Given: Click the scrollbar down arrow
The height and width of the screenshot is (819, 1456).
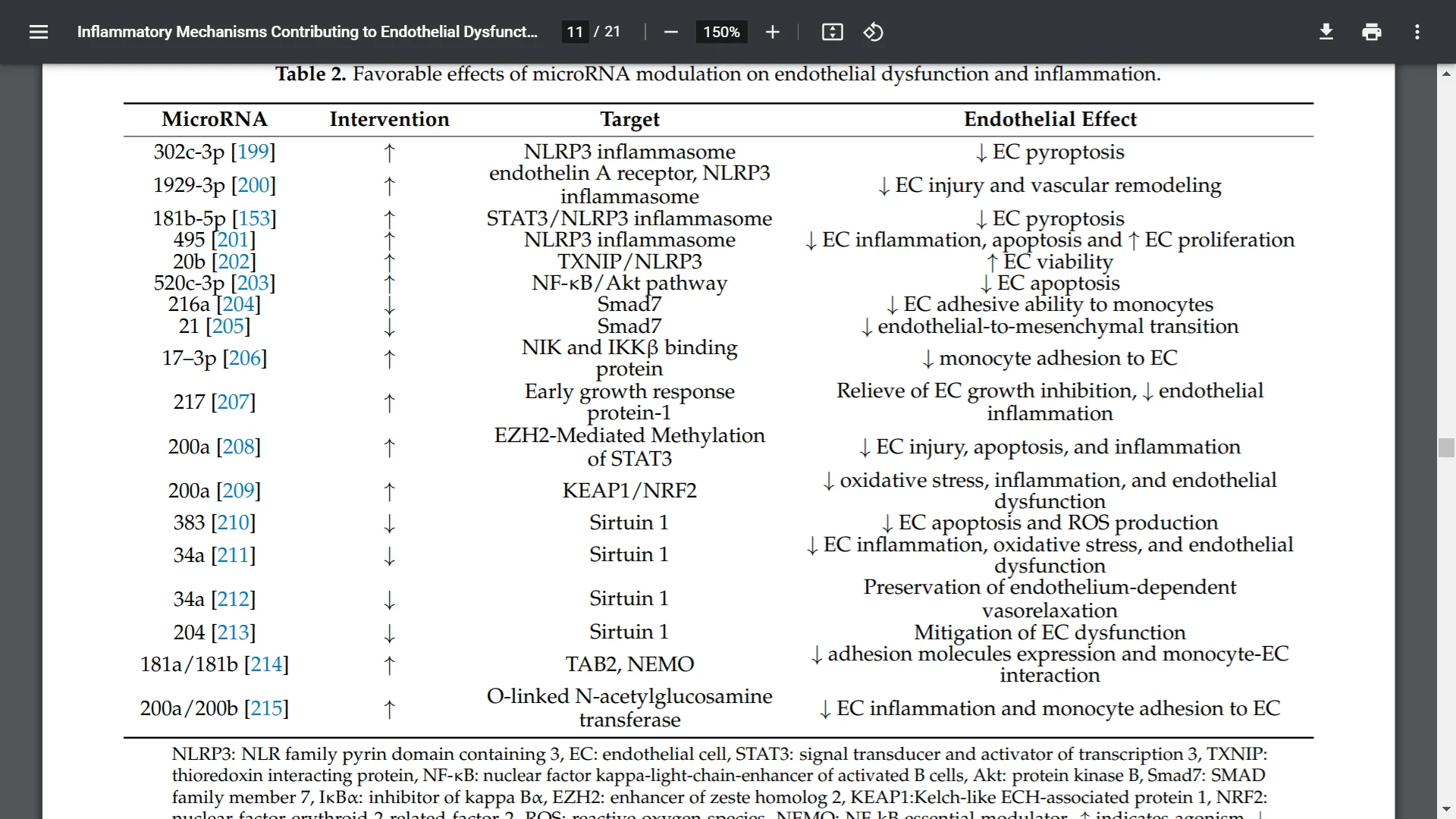Looking at the screenshot, I should coord(1446,809).
